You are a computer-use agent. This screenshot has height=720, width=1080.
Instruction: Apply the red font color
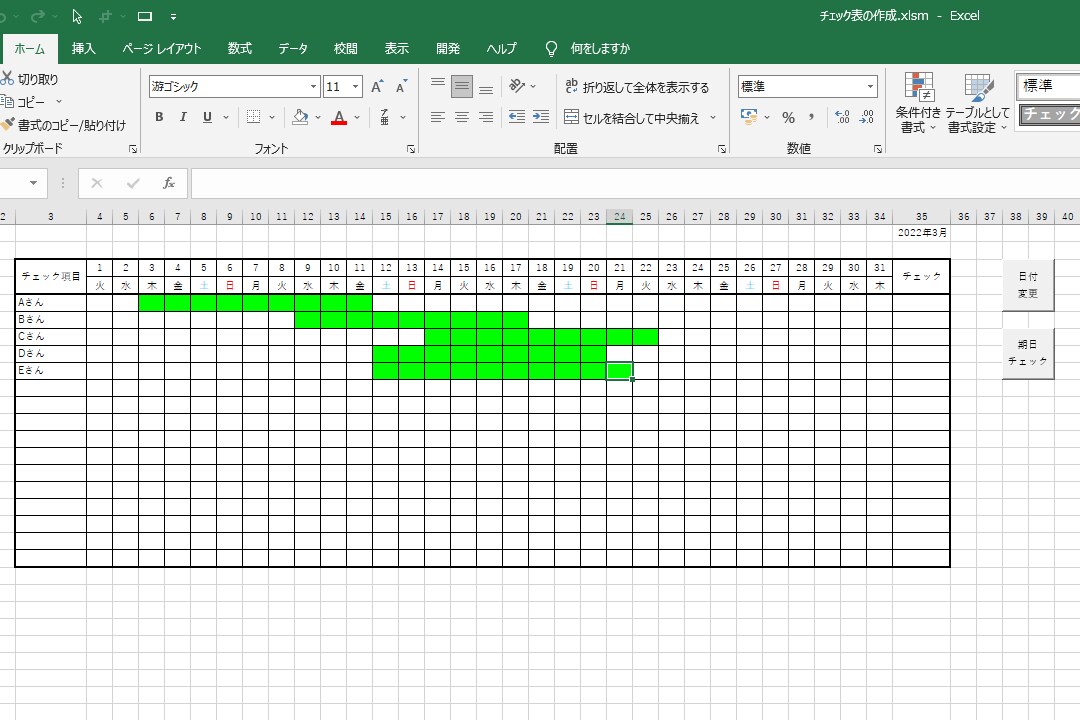(339, 116)
